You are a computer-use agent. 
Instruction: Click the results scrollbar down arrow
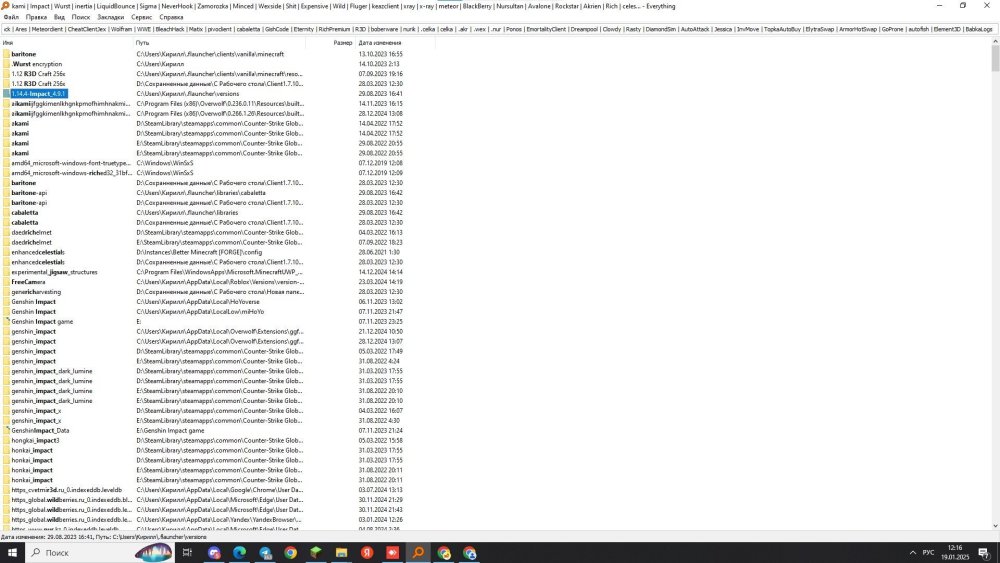(995, 526)
